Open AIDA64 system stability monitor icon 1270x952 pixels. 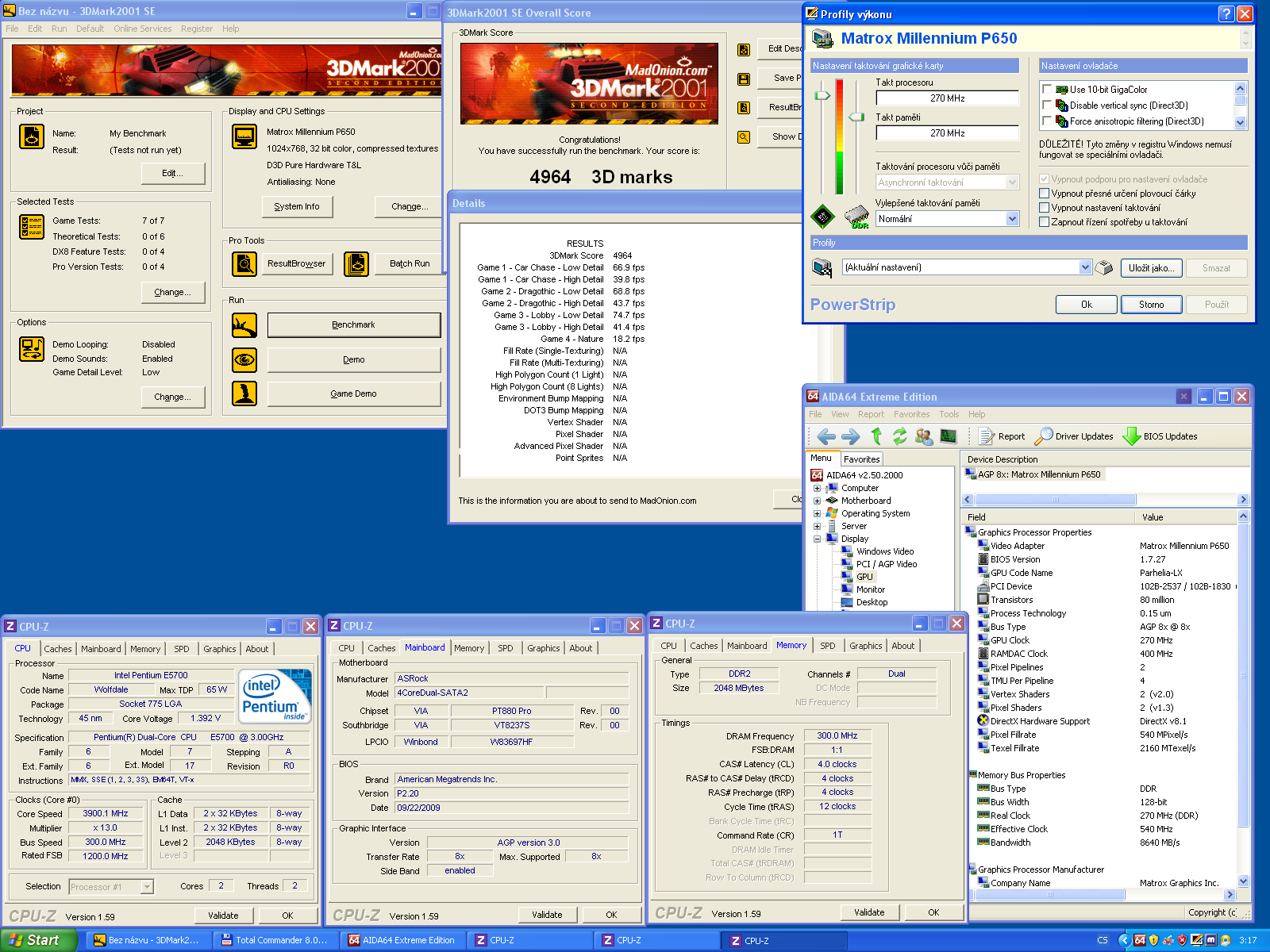949,436
